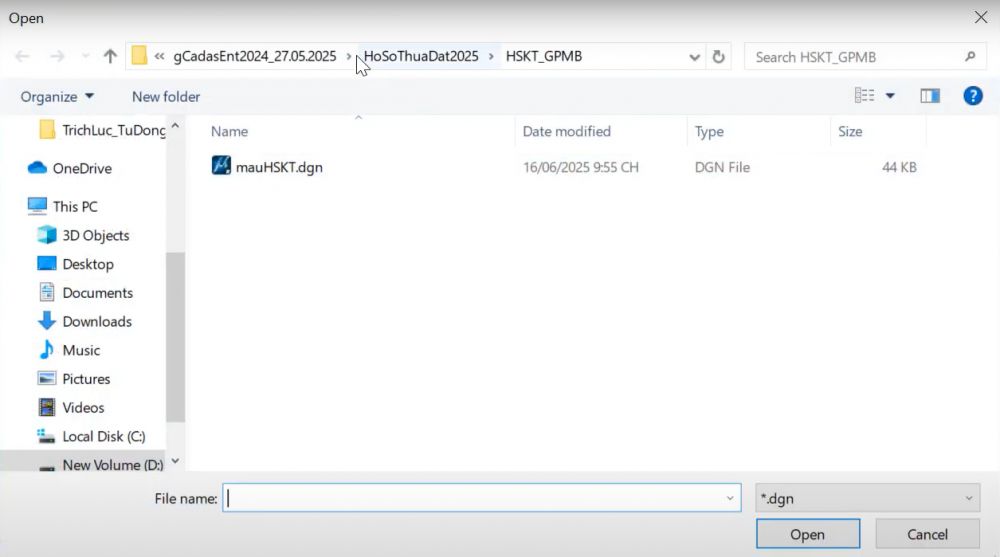The width and height of the screenshot is (1000, 557).
Task: Go to Local Disk (C:)
Action: [103, 436]
